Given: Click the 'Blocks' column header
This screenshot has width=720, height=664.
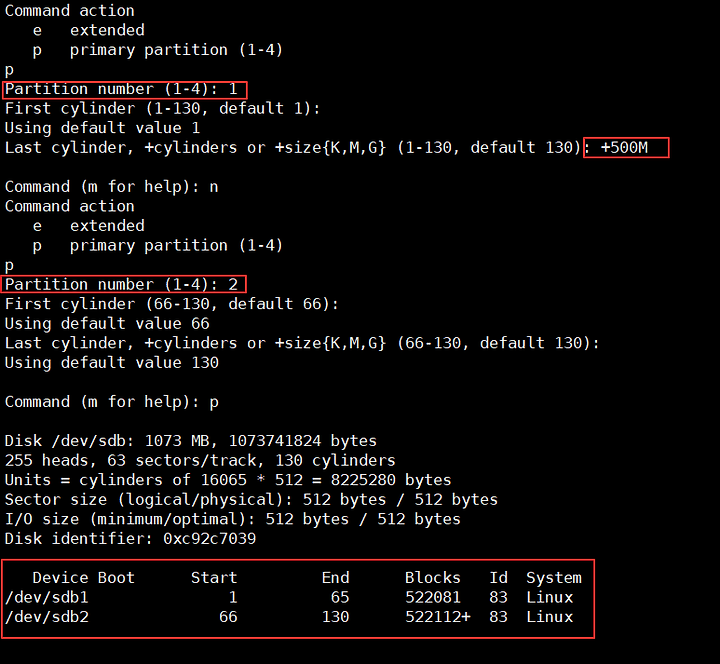Looking at the screenshot, I should 433,578.
